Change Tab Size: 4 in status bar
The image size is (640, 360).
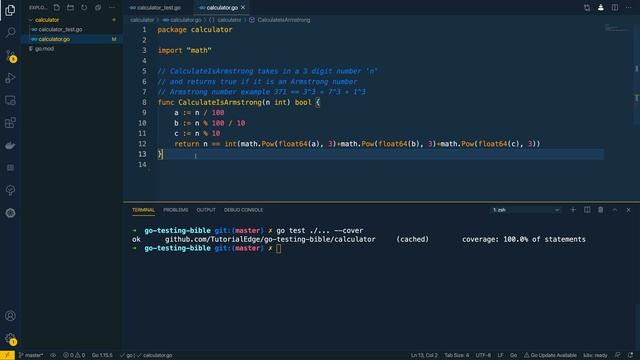pyautogui.click(x=456, y=355)
